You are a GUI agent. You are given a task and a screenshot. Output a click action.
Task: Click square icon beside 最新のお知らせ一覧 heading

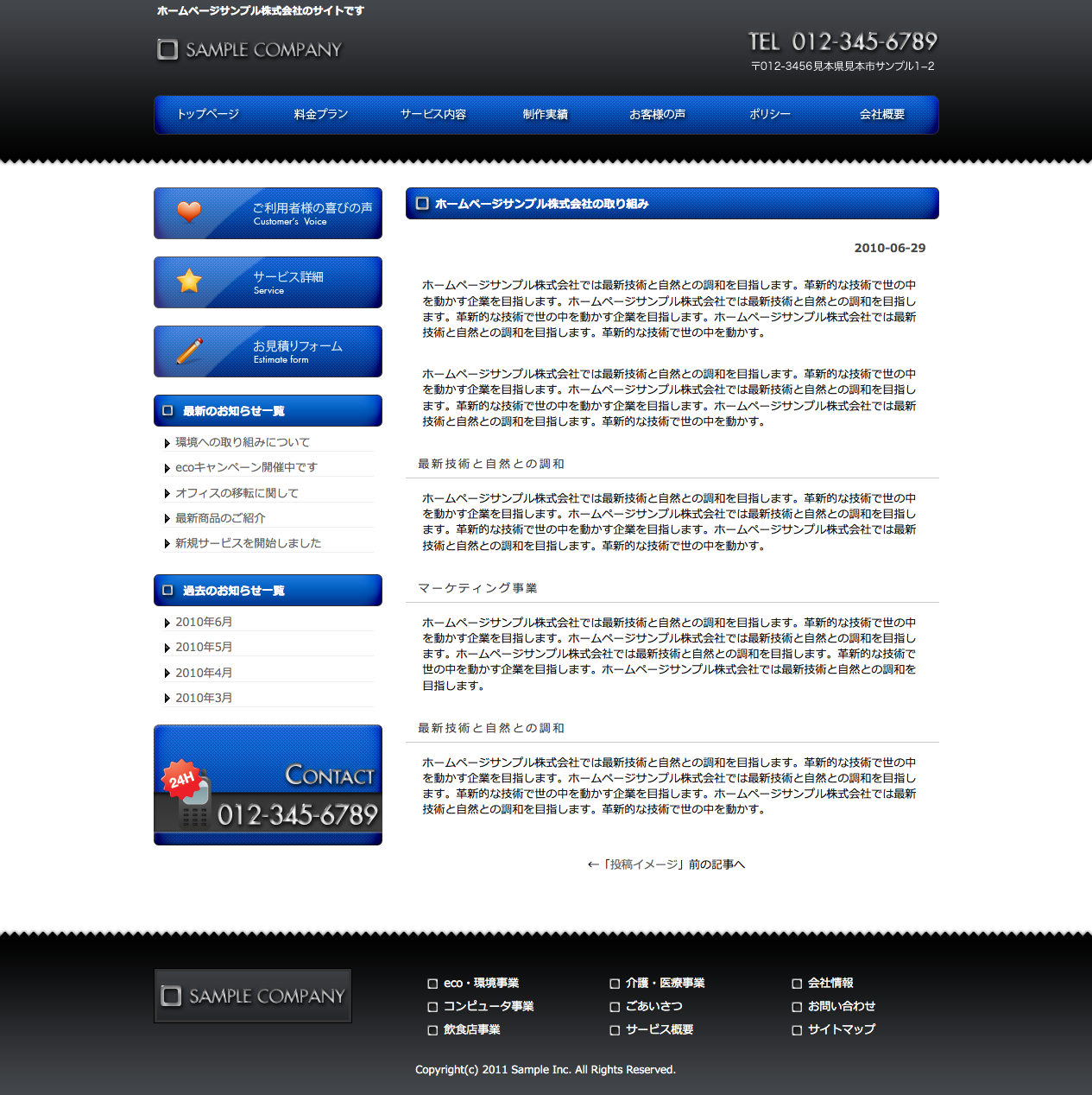point(167,411)
